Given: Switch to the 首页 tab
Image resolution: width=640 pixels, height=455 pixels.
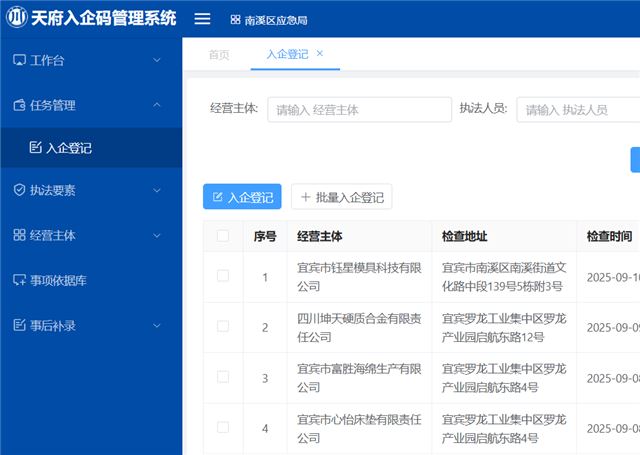Looking at the screenshot, I should point(218,55).
